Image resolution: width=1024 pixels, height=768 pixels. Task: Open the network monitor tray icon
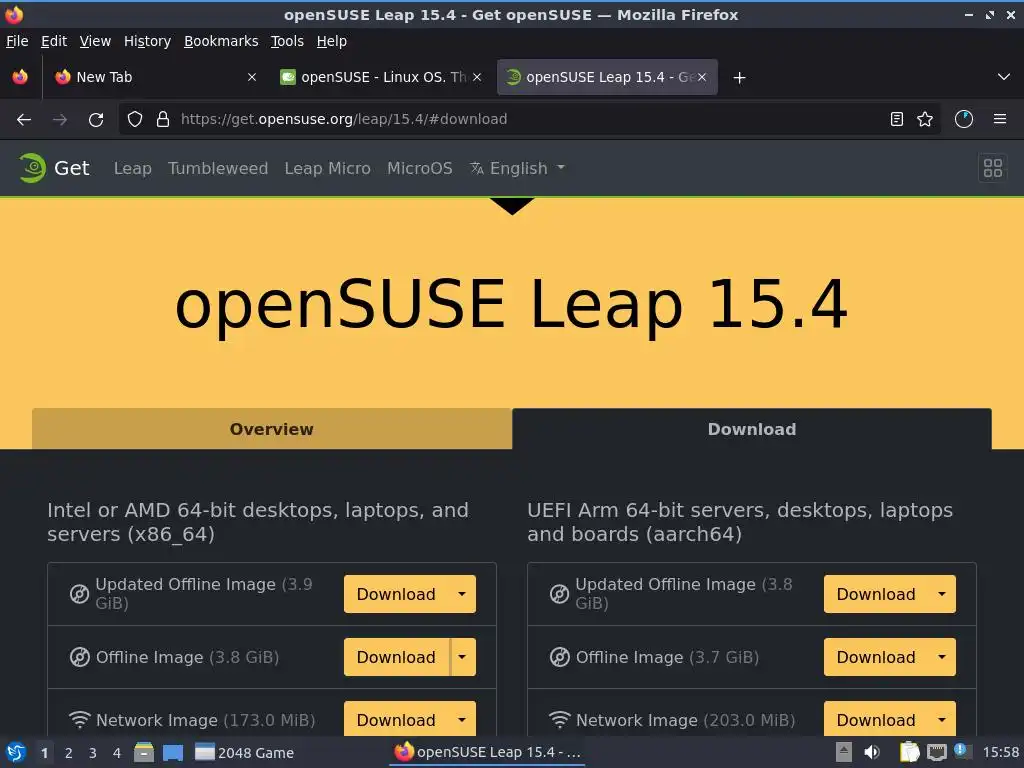point(936,752)
